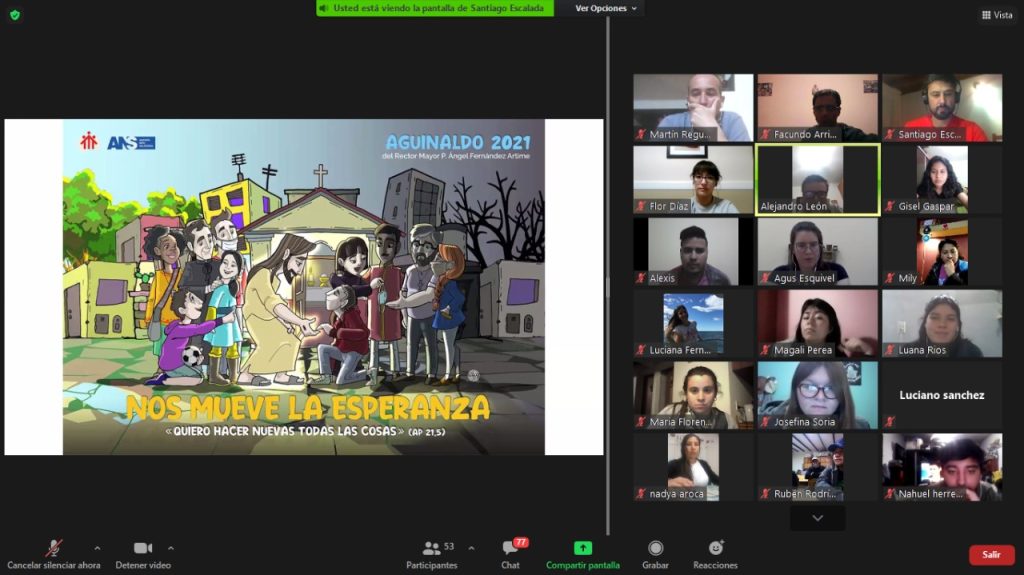Show more participants with the down chevron
Viewport: 1024px width, 575px height.
[x=817, y=518]
